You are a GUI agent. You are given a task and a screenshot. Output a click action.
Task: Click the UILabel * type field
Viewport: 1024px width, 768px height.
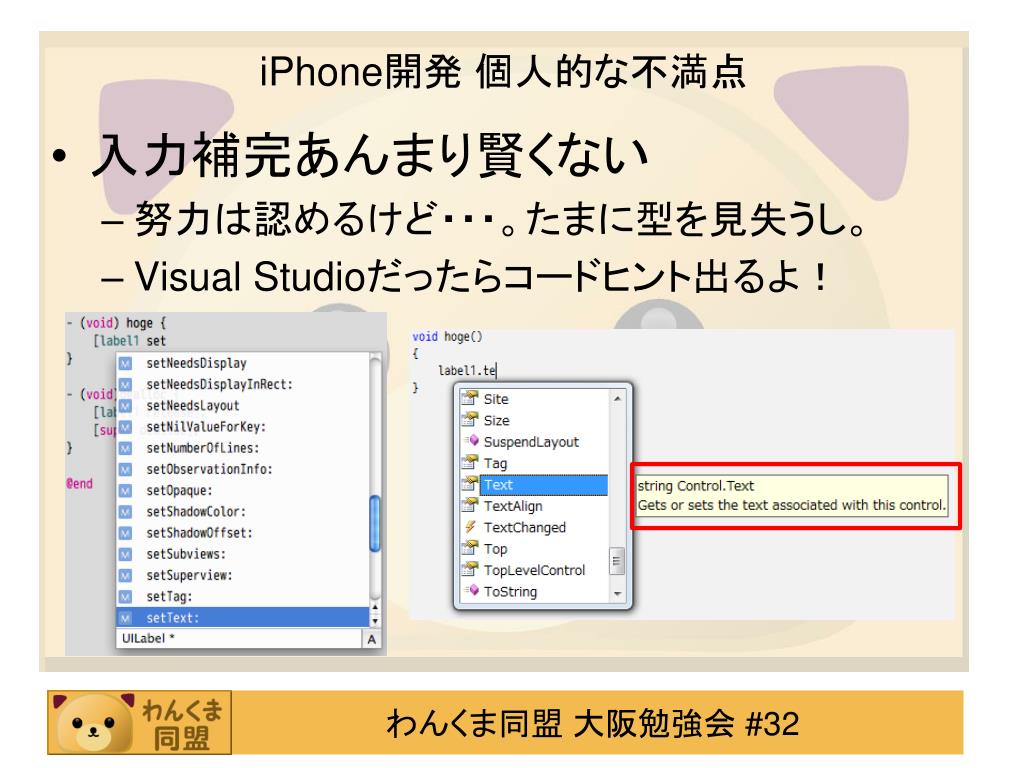[239, 639]
